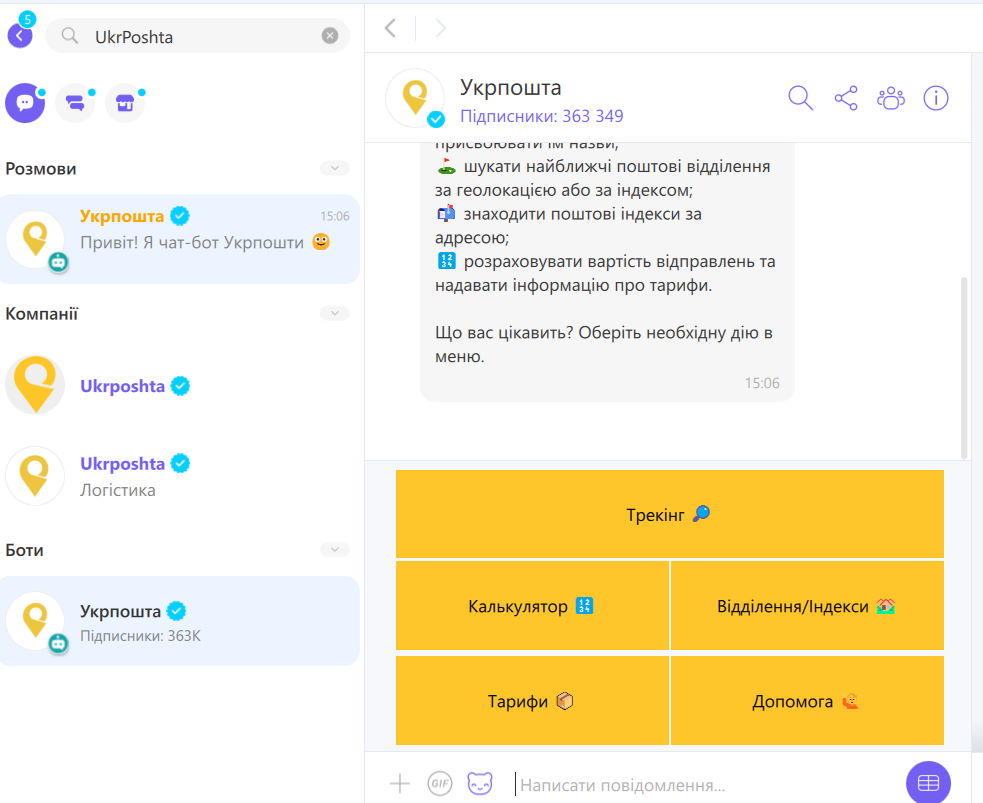Open the info panel icon for Укрпошта
This screenshot has width=983, height=803.
[935, 98]
